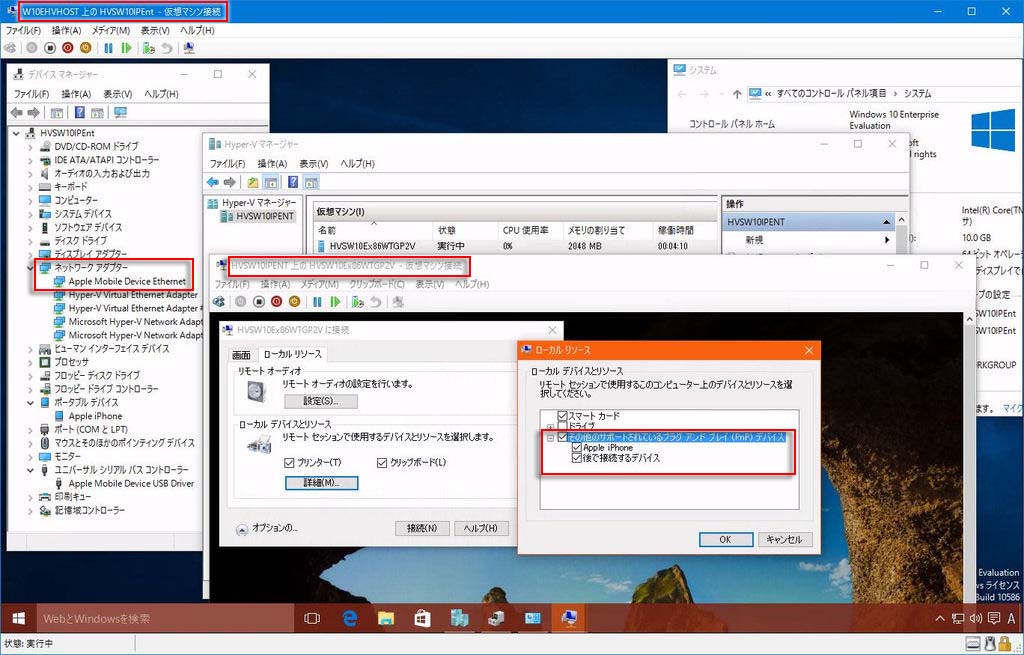1024x655 pixels.
Task: Click ヘルプ(H) button in connect dialog
Action: (x=481, y=528)
